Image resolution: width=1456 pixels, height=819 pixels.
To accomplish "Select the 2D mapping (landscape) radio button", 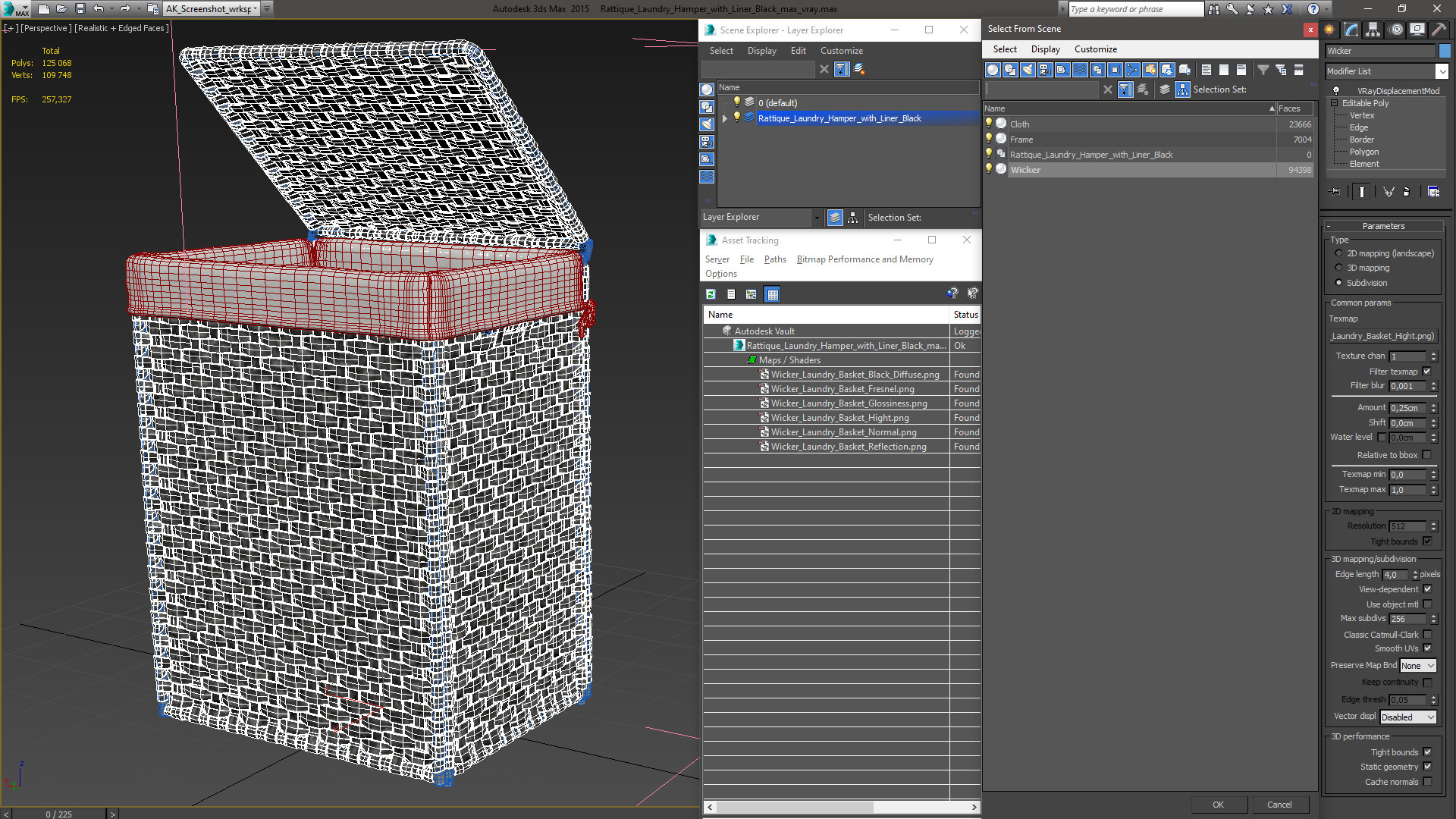I will pos(1338,253).
